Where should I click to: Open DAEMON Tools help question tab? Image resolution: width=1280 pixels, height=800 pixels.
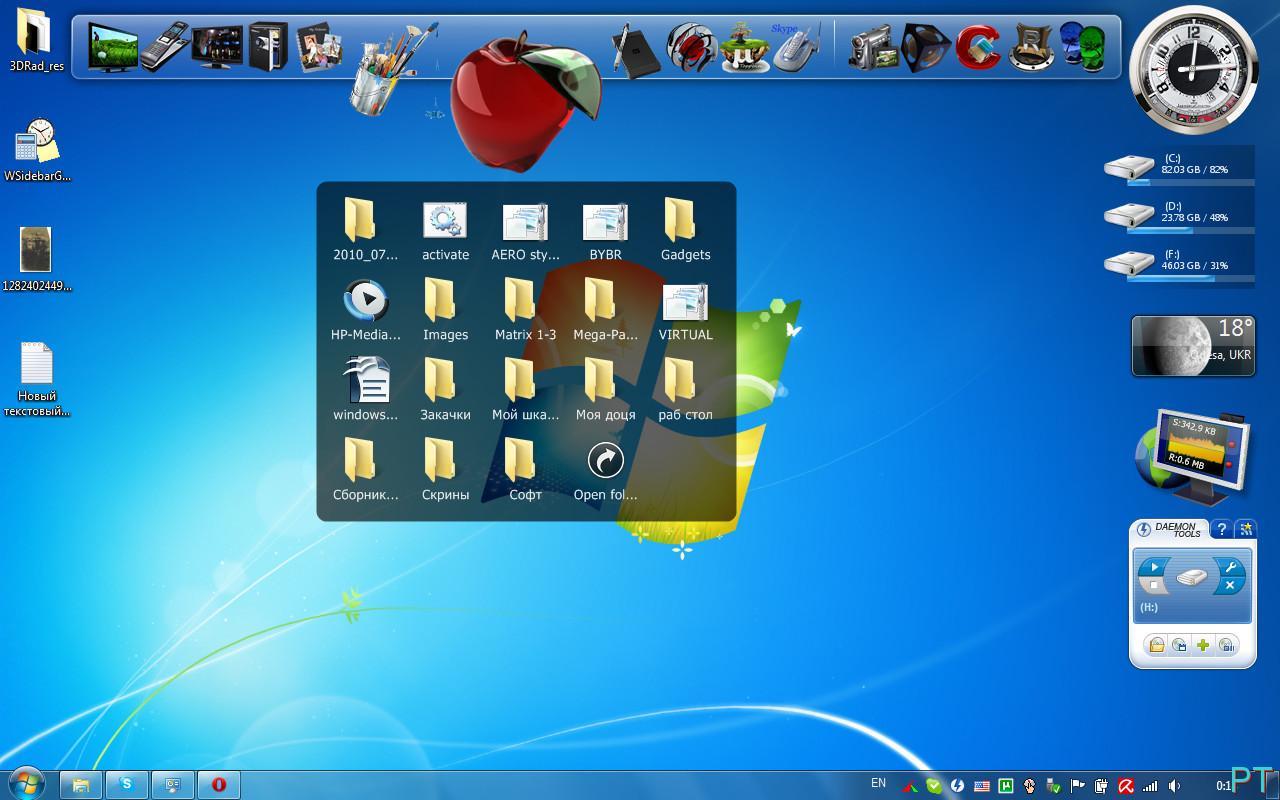(1221, 529)
